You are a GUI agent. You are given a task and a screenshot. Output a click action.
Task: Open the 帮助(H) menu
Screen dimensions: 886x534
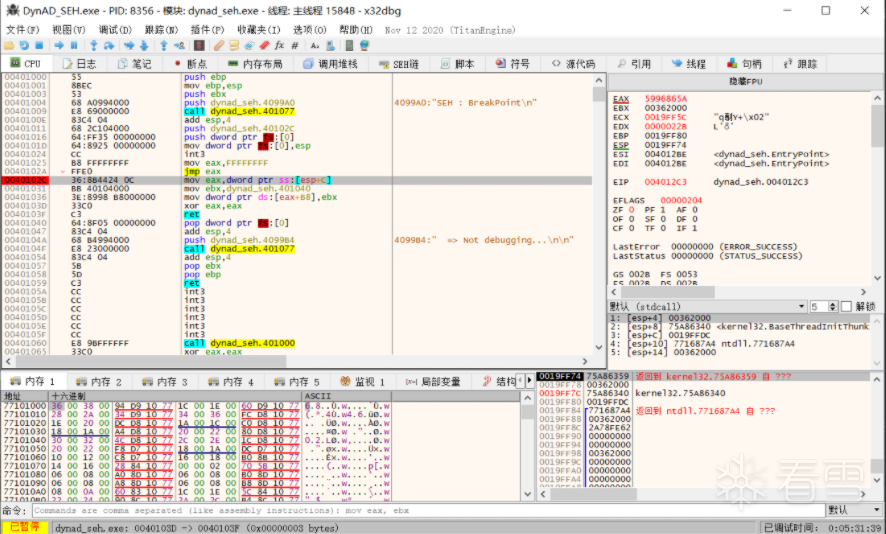(x=355, y=30)
